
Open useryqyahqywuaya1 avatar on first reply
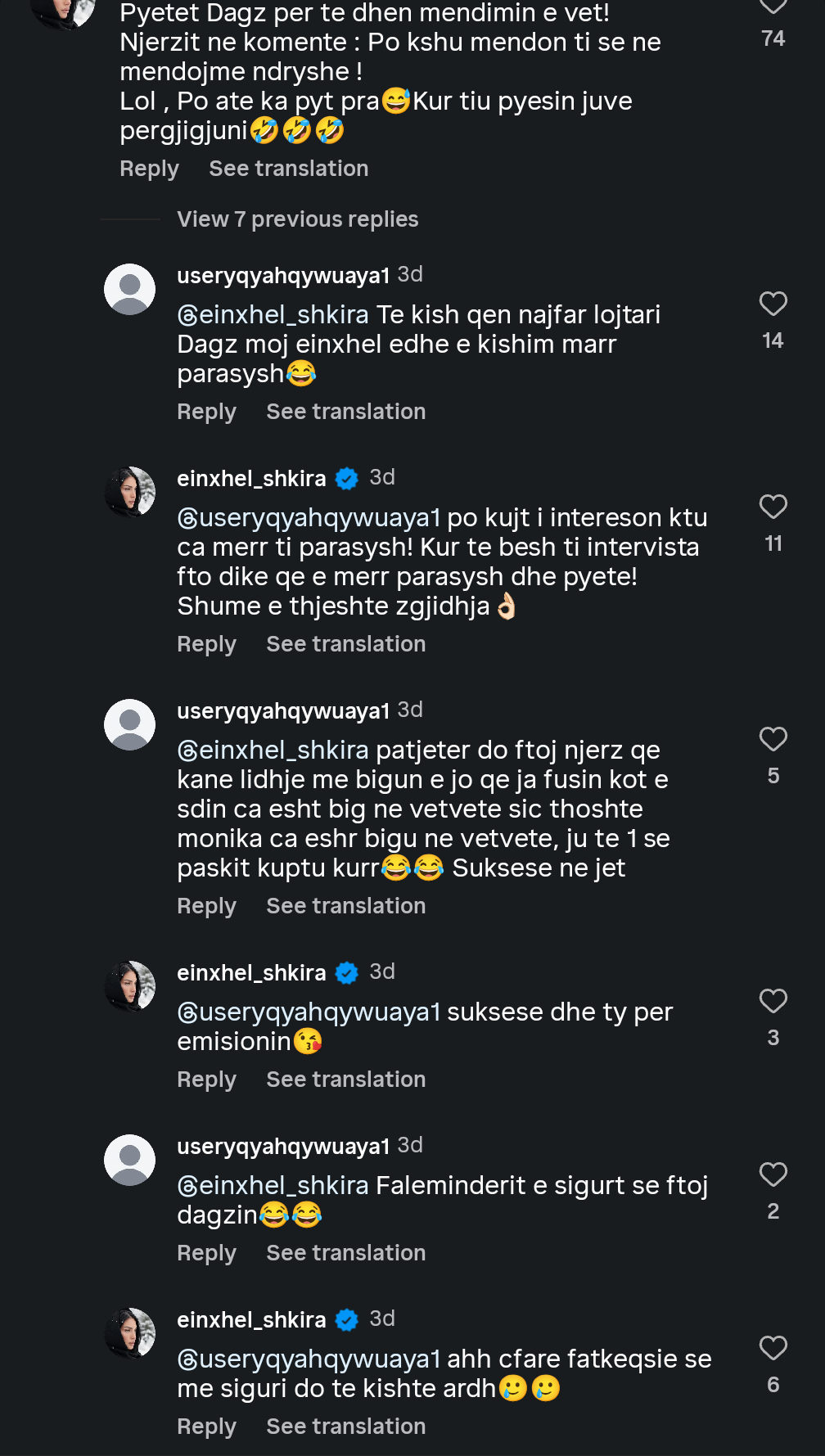coord(129,290)
